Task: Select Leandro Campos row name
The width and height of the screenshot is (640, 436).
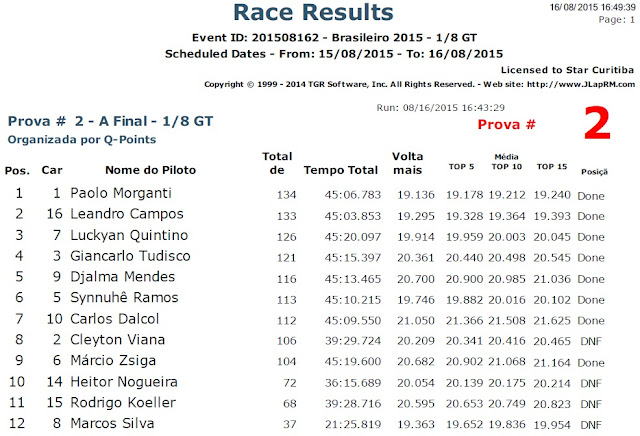Action: 127,214
